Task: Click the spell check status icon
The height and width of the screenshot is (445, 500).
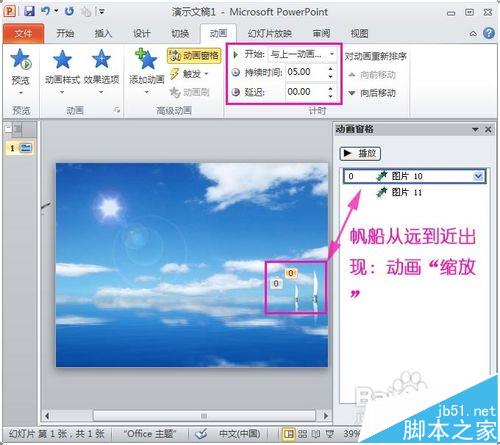Action: click(201, 434)
